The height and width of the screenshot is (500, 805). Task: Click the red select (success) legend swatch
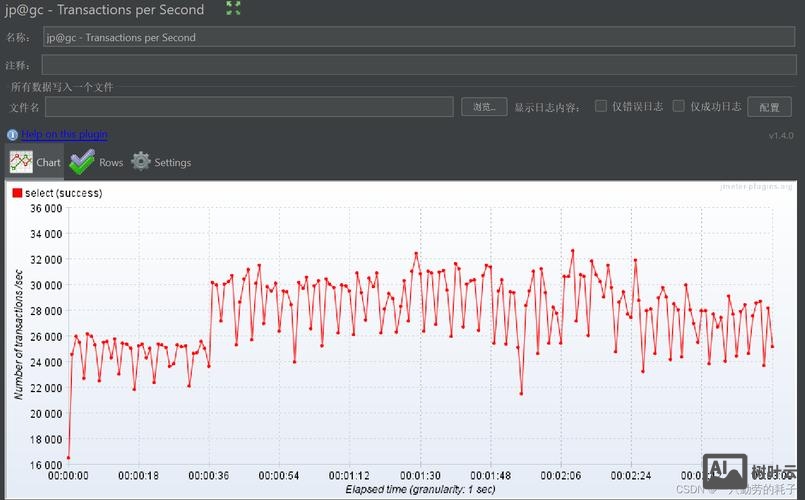[x=17, y=192]
